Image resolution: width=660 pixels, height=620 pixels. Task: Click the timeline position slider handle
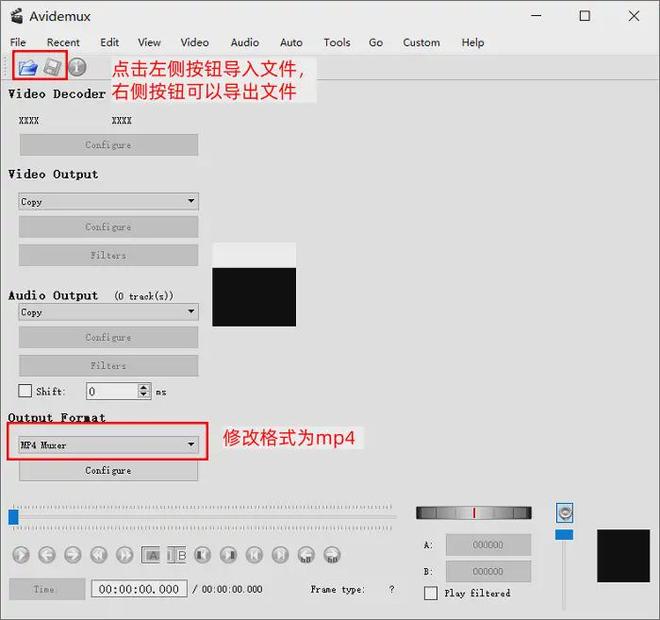pyautogui.click(x=13, y=517)
